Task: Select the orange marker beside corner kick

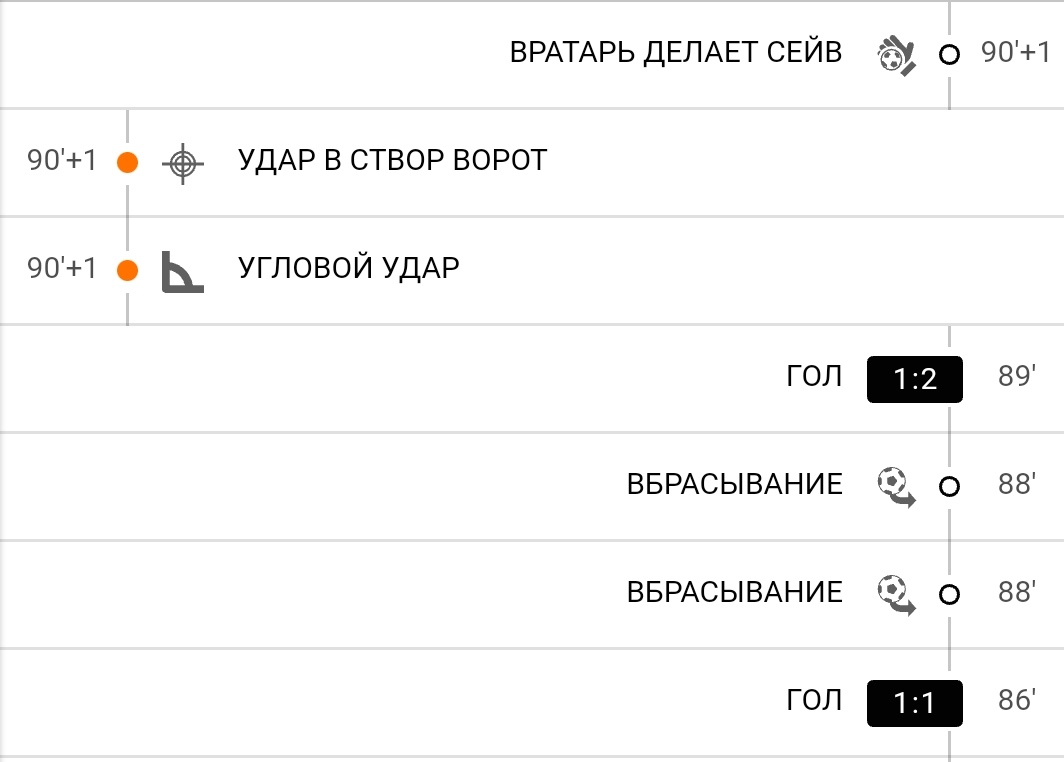Action: point(128,270)
